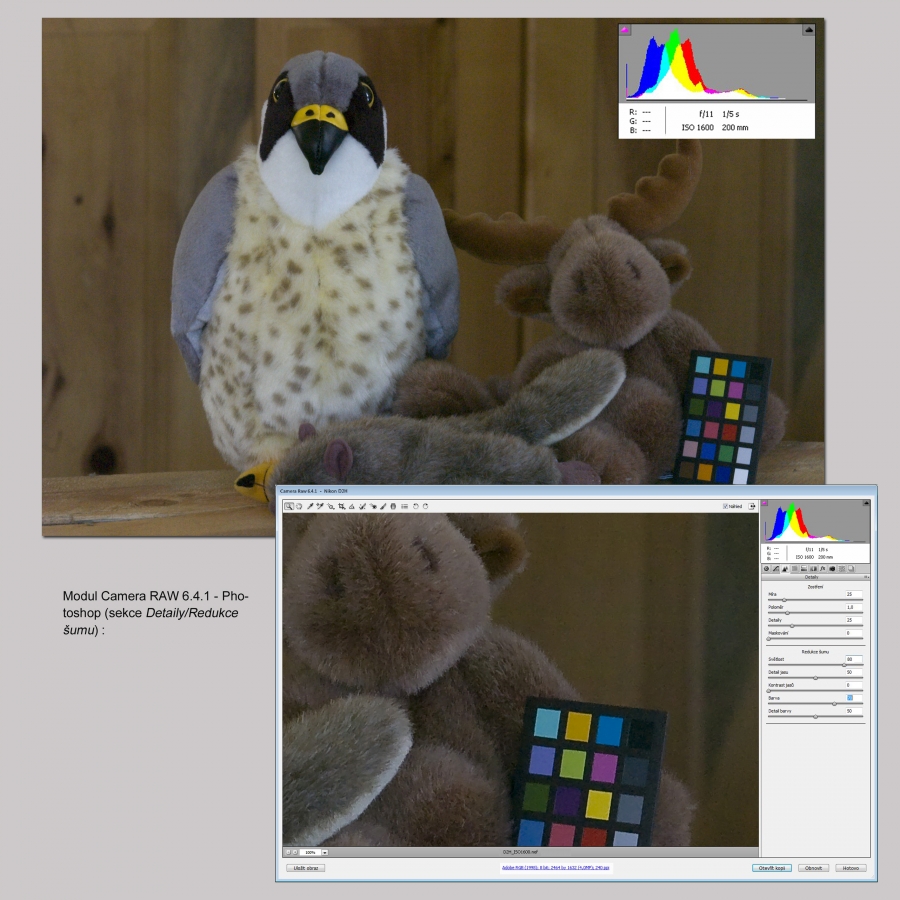The width and height of the screenshot is (900, 900).
Task: Open the Lens Corrections panel tab
Action: coord(813,569)
